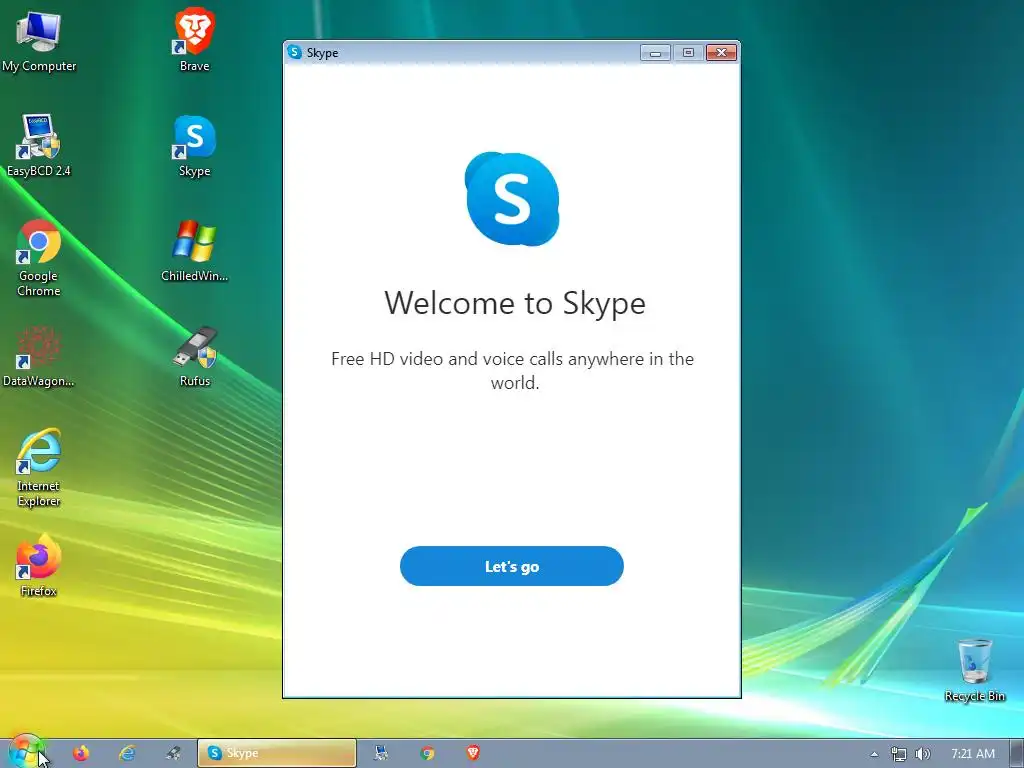Select the Skype desktop shortcut

point(195,146)
